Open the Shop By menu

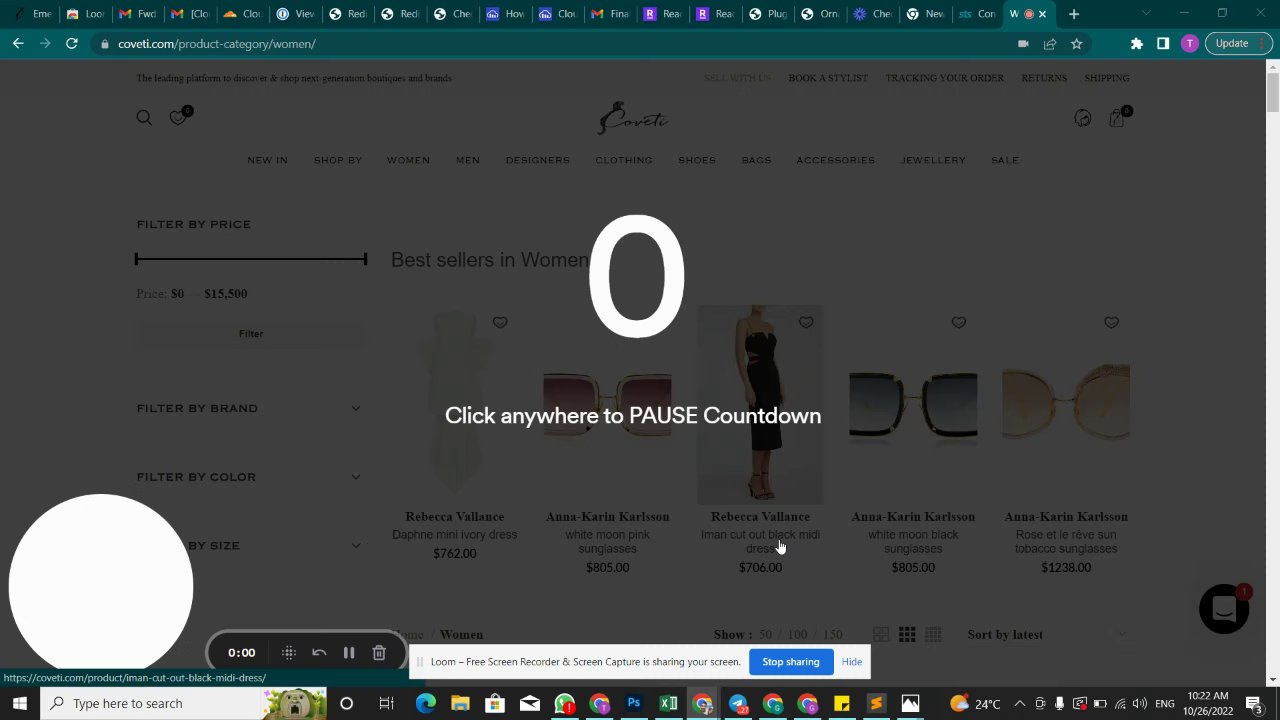tap(338, 160)
